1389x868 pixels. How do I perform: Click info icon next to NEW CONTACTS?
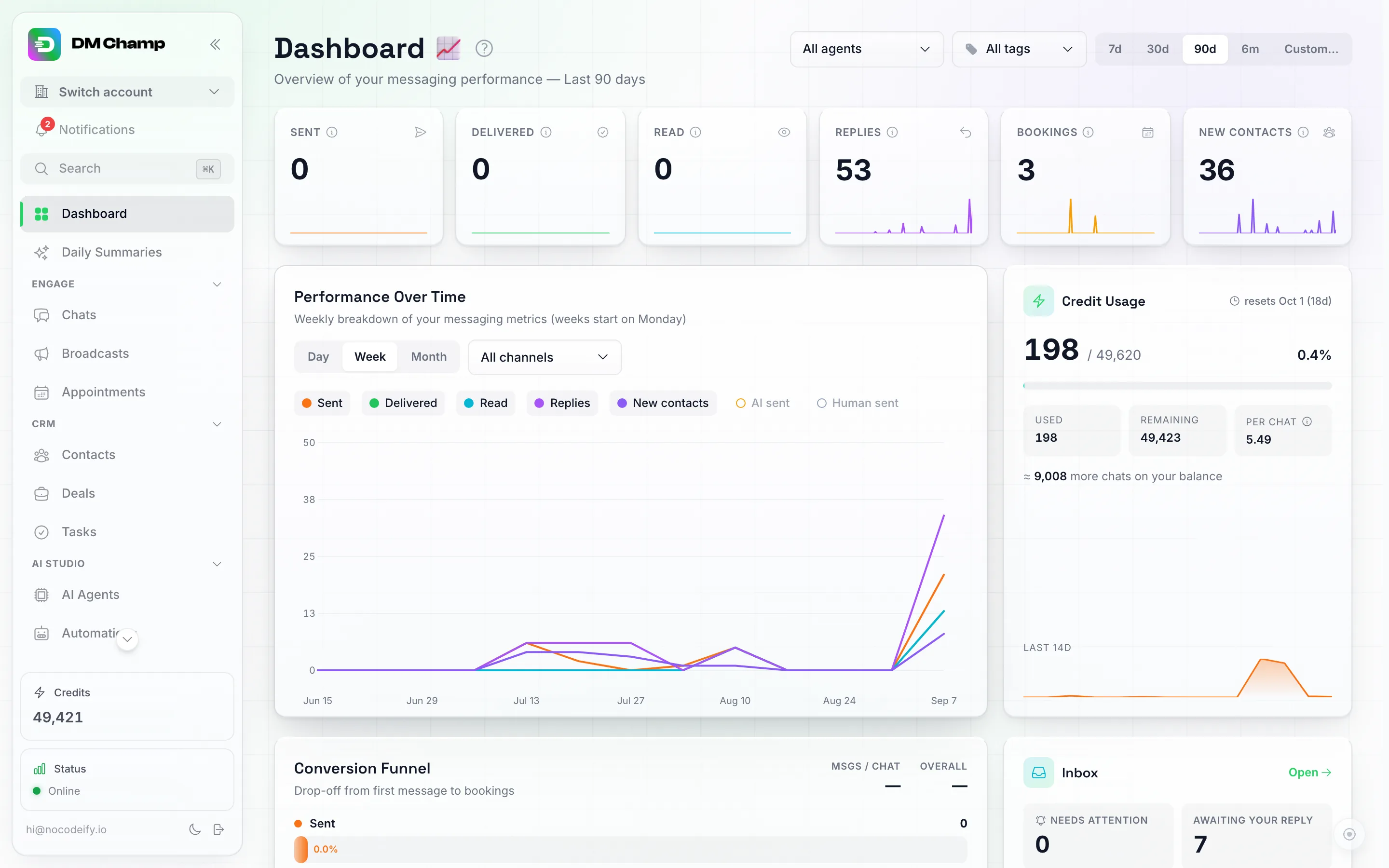(x=1303, y=132)
